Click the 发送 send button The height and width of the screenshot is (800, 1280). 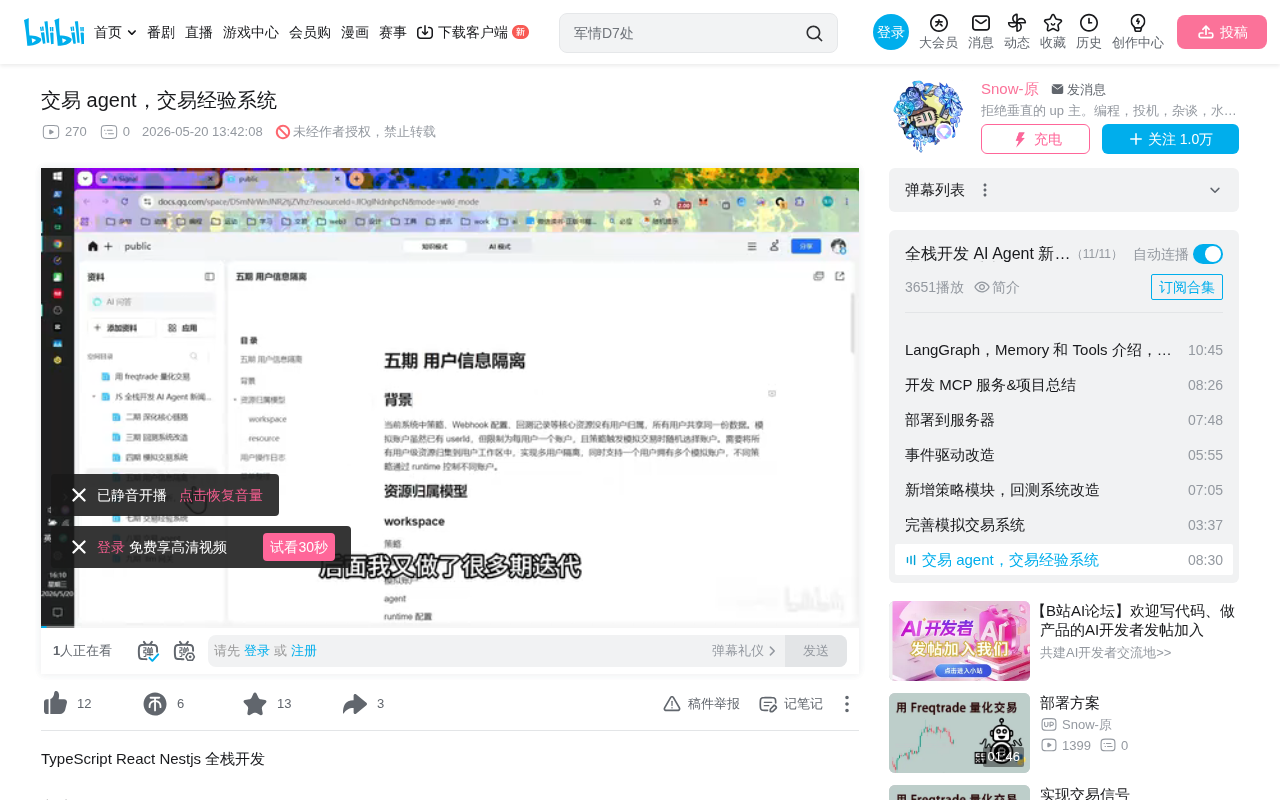coord(816,651)
